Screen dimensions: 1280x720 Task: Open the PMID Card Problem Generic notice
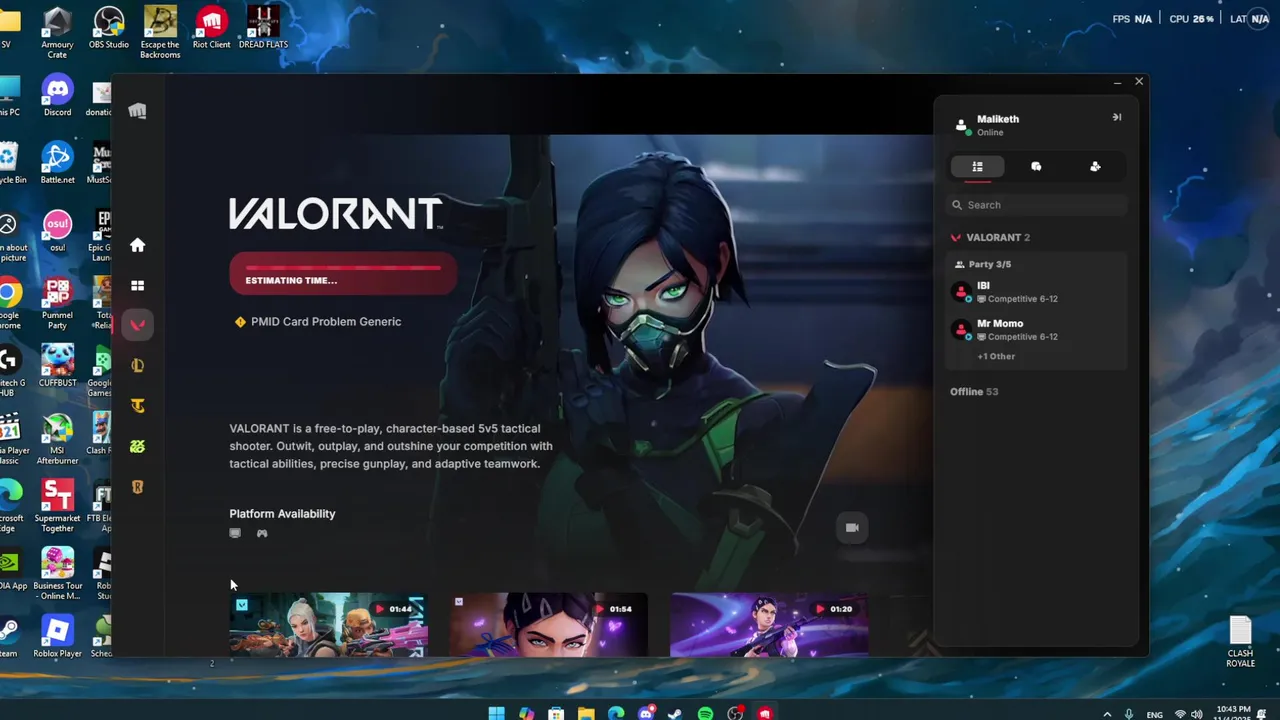tap(318, 322)
